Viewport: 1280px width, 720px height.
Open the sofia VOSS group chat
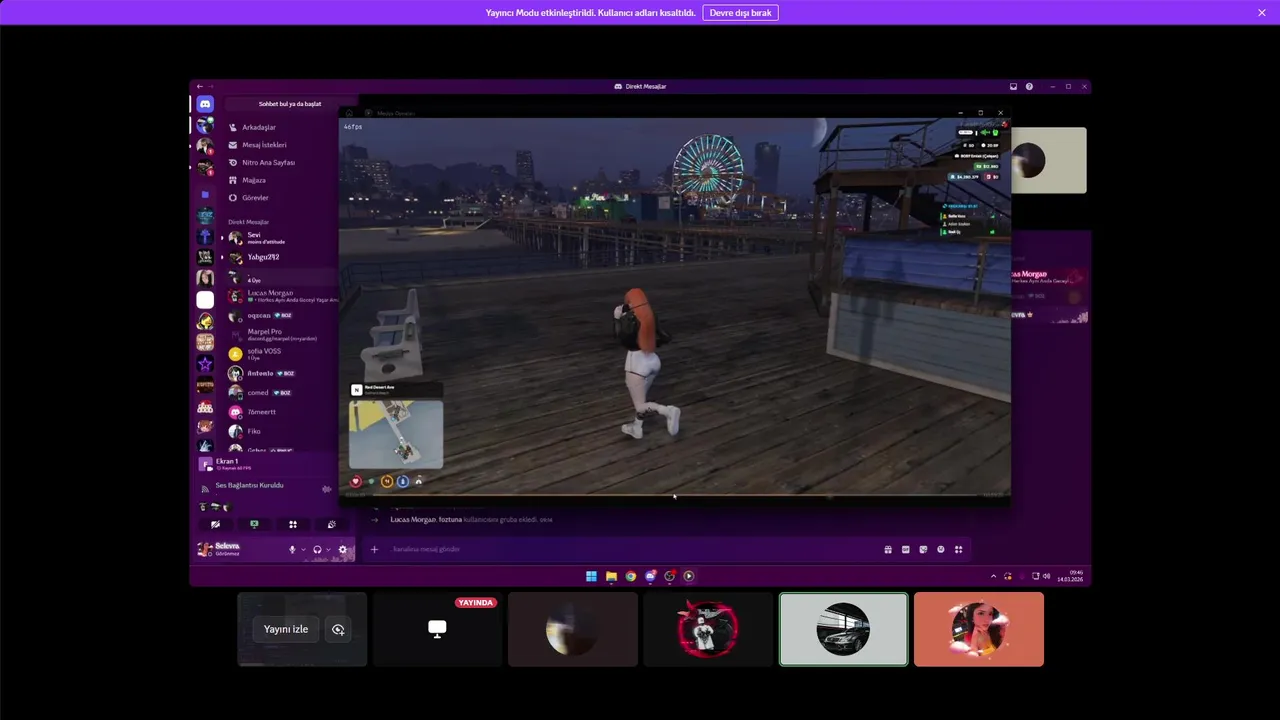point(279,353)
